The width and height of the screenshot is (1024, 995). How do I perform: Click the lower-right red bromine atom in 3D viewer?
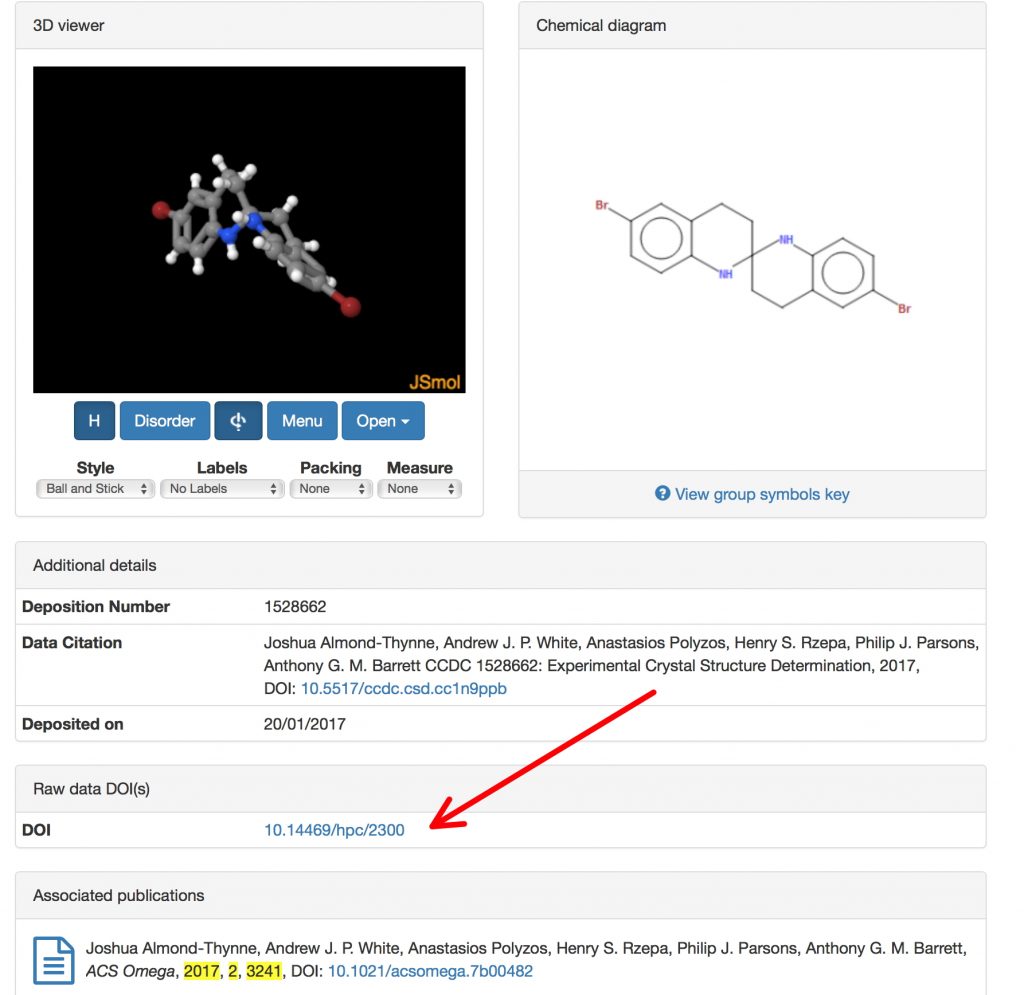click(350, 306)
